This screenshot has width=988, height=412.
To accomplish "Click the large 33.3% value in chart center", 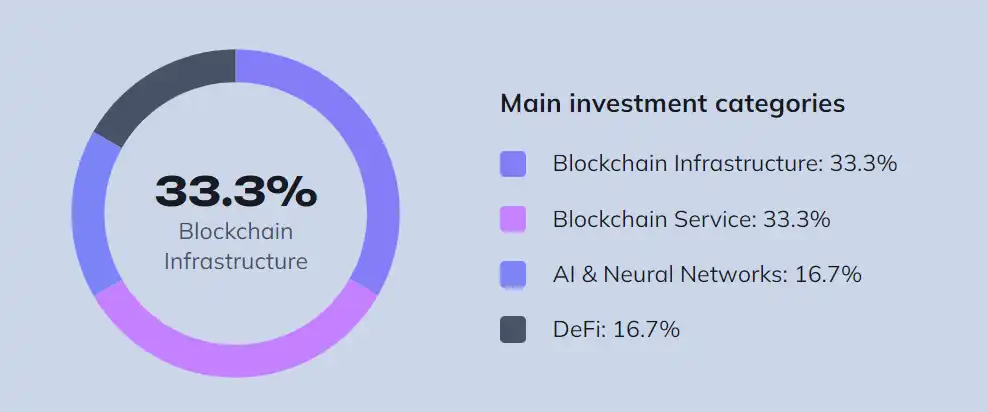I will (236, 191).
